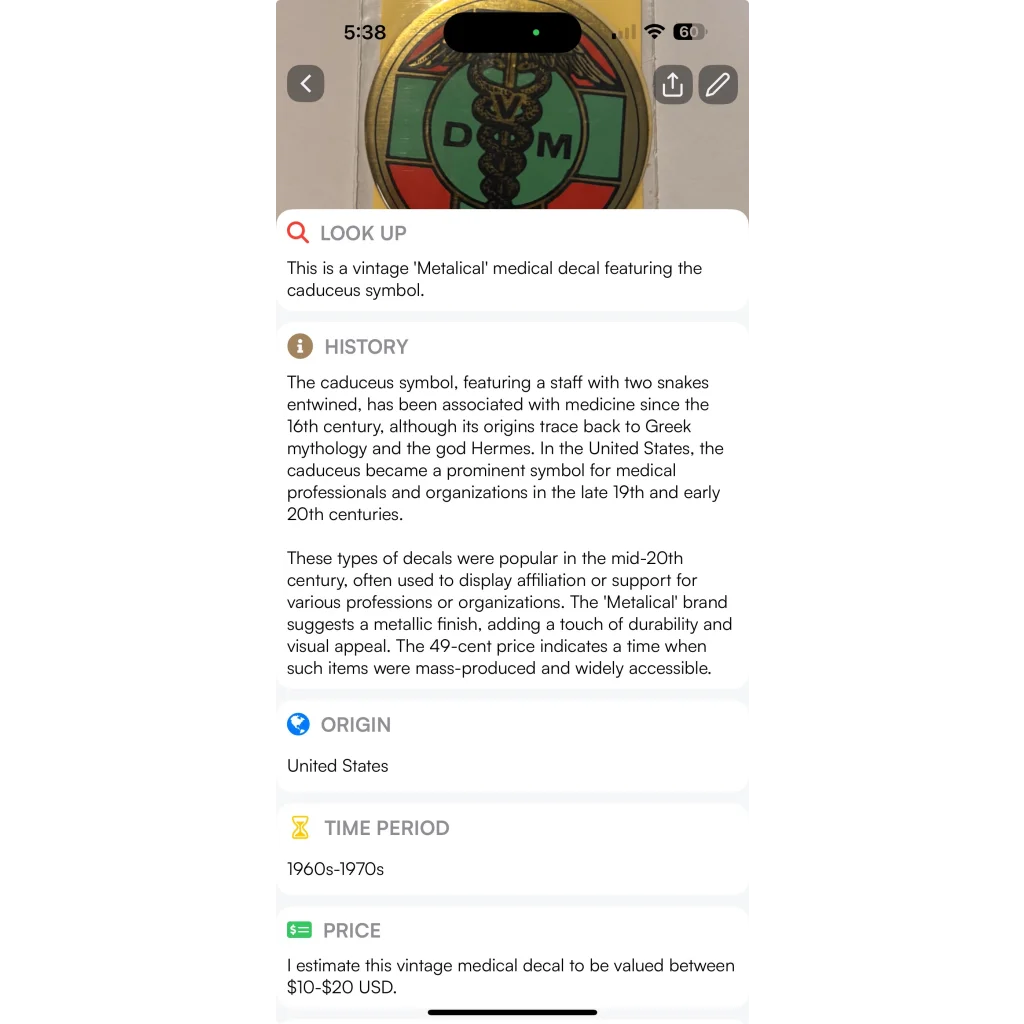The height and width of the screenshot is (1024, 1024).
Task: Select the HISTORY section heading
Action: (366, 347)
